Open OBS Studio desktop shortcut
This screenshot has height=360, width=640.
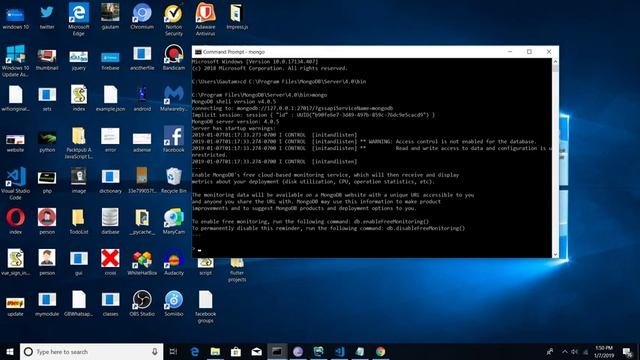point(142,303)
